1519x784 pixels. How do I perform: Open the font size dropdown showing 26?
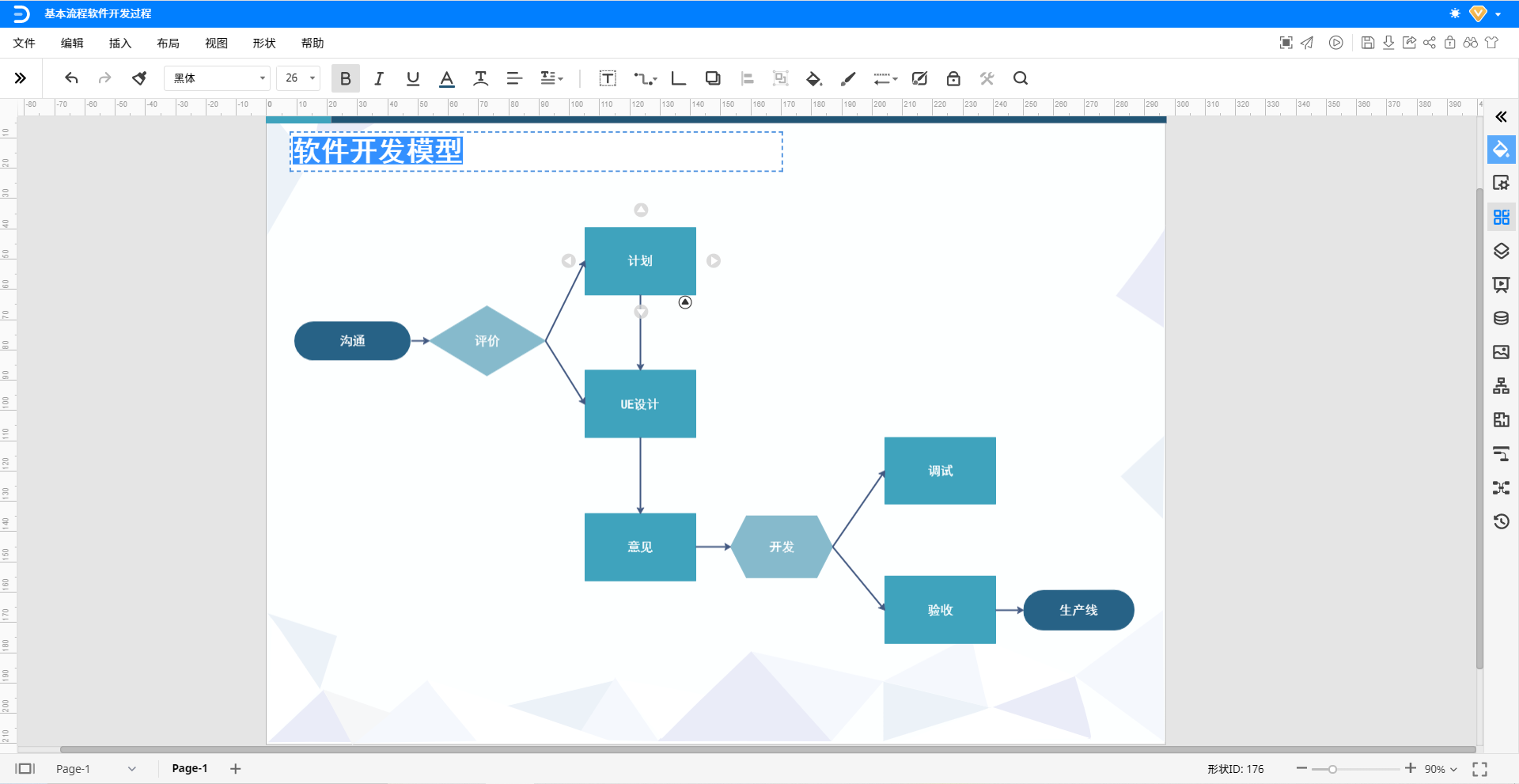(x=299, y=78)
